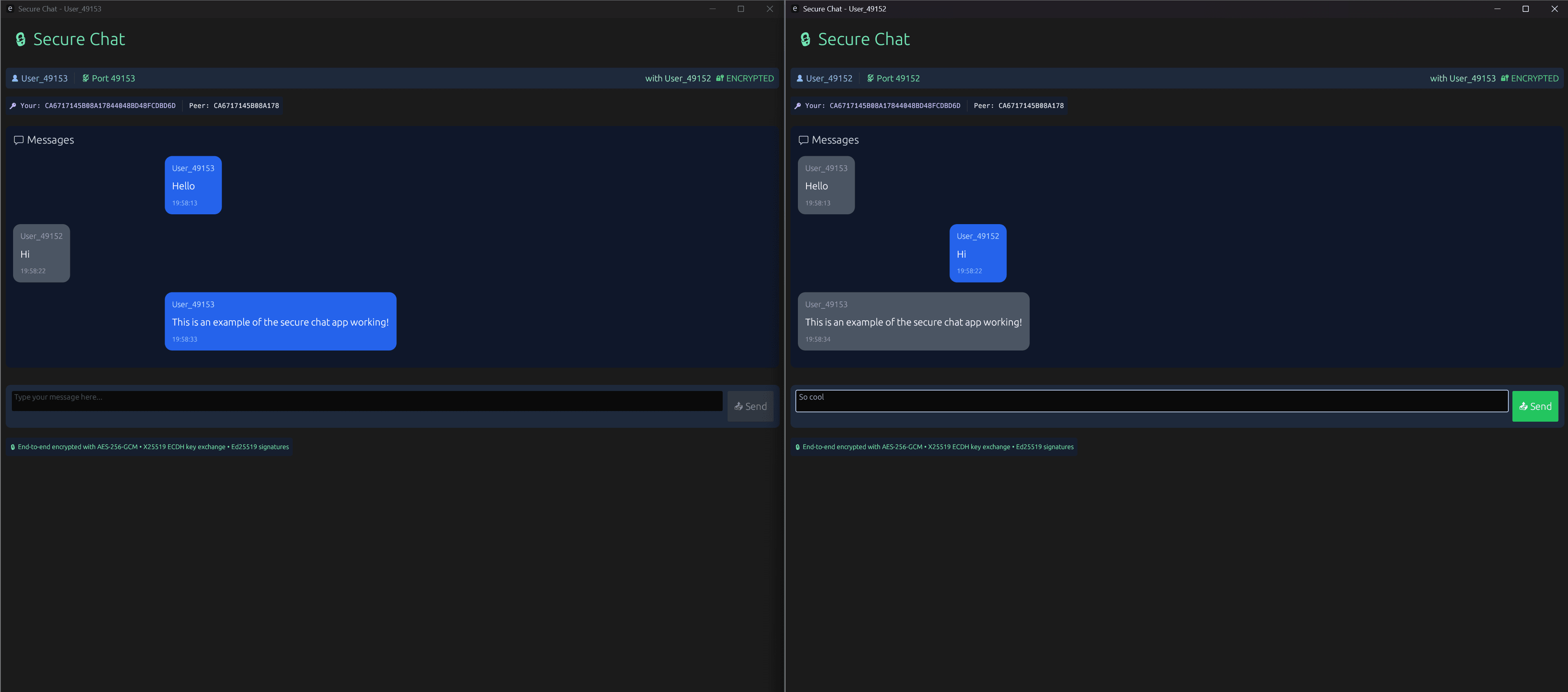The height and width of the screenshot is (692, 1568).
Task: Click the Messages speech bubble icon in left window
Action: tap(19, 139)
